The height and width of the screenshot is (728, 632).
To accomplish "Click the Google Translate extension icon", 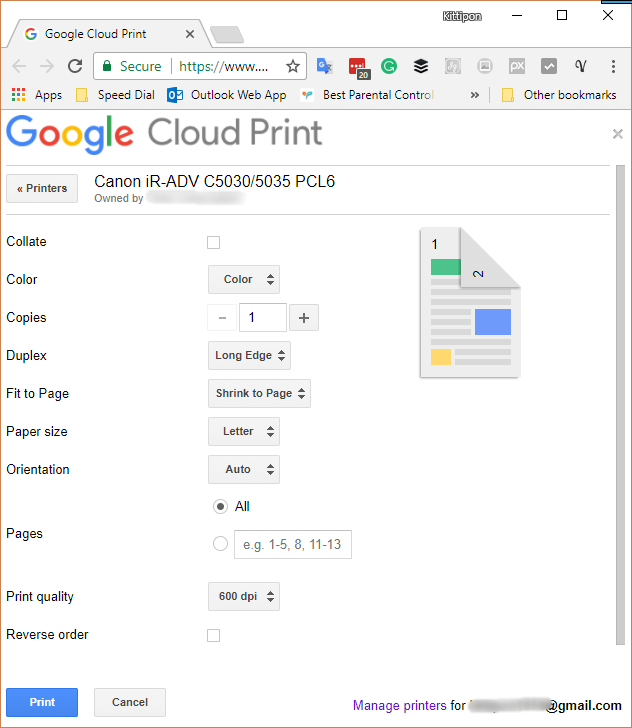I will click(x=324, y=66).
